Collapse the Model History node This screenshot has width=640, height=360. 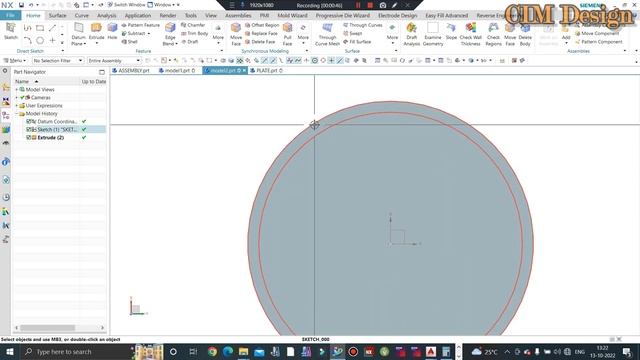tap(17, 113)
